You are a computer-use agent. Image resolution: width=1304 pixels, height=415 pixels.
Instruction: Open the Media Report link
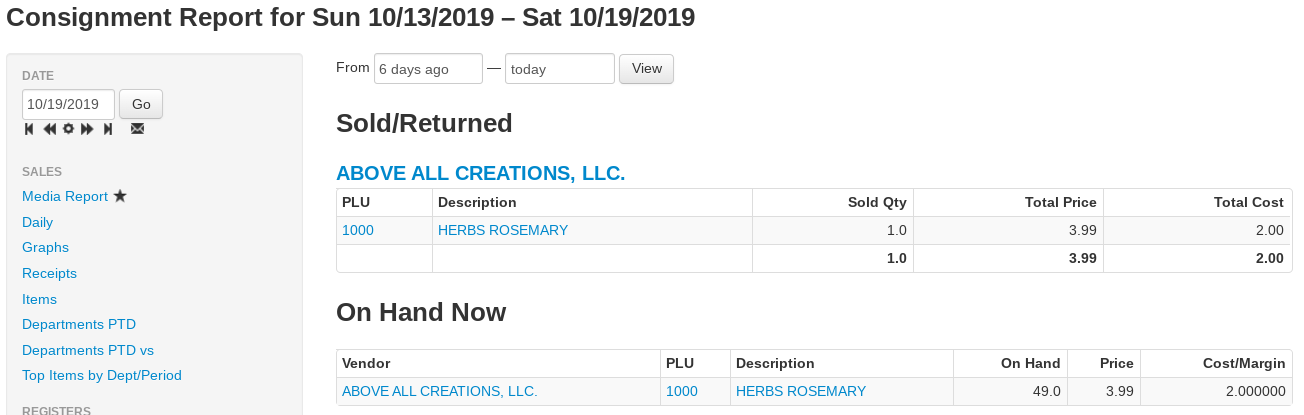pyautogui.click(x=65, y=196)
